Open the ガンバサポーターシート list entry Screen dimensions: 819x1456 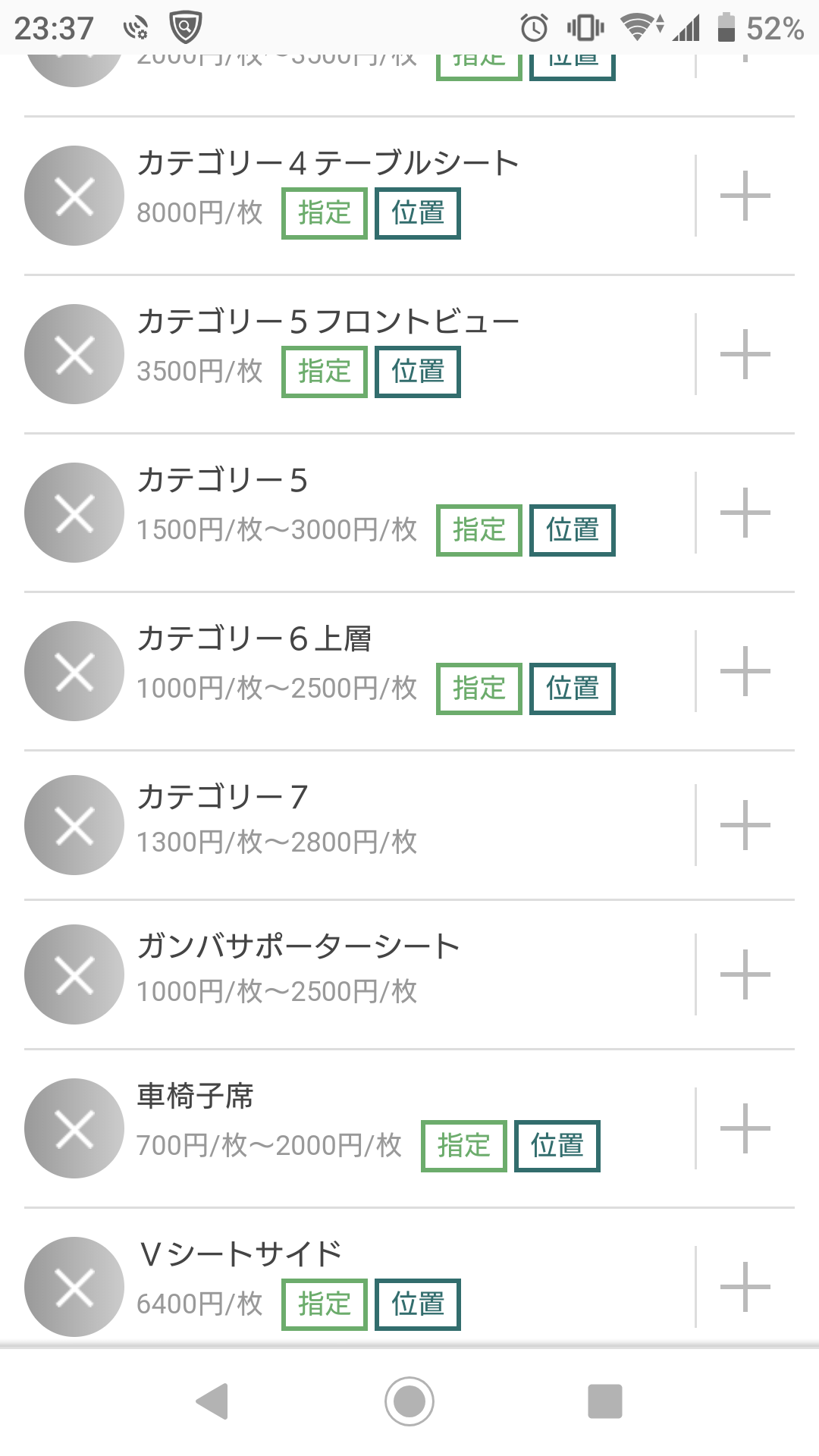(299, 947)
